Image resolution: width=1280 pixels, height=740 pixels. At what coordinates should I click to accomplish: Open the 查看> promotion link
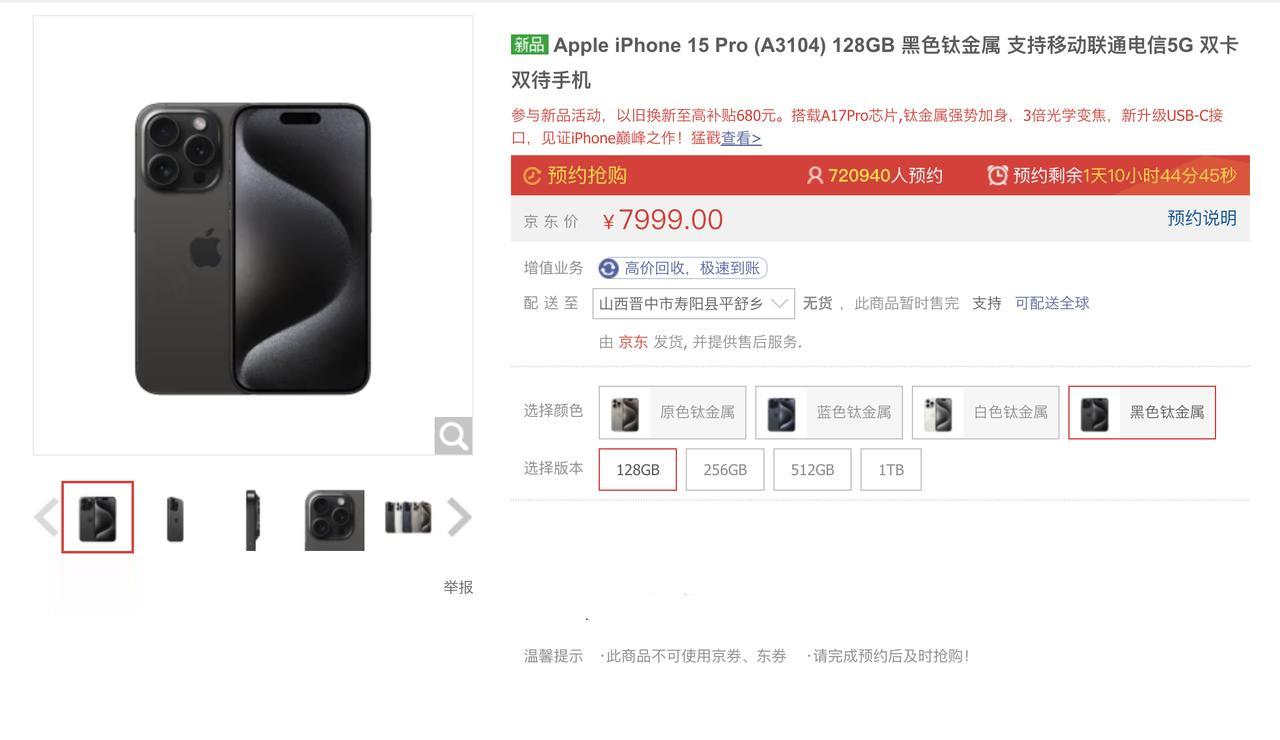coord(741,138)
